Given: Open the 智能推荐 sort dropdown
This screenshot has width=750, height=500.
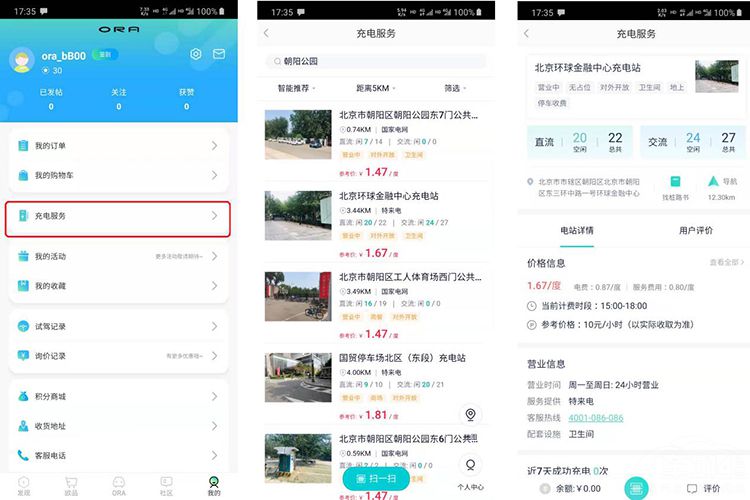Looking at the screenshot, I should click(296, 88).
